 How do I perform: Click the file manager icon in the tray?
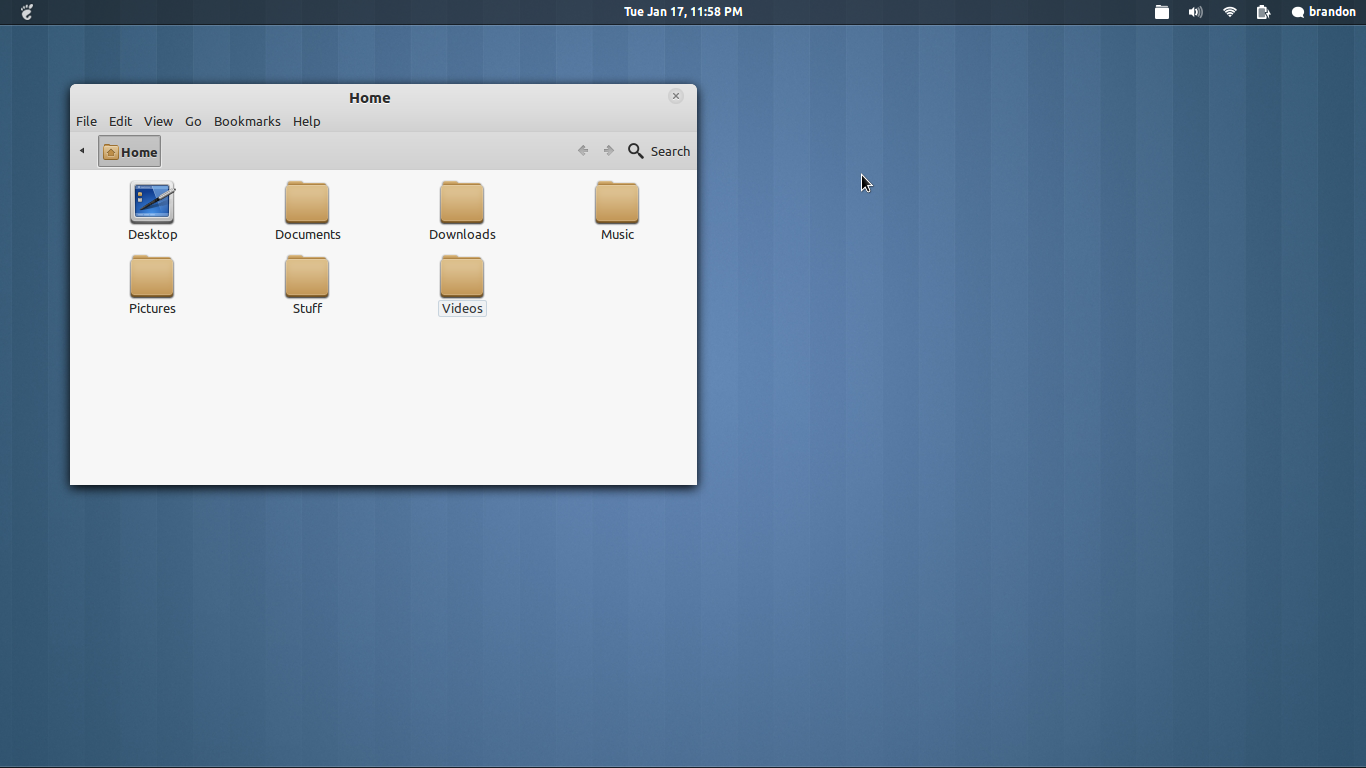point(1161,12)
